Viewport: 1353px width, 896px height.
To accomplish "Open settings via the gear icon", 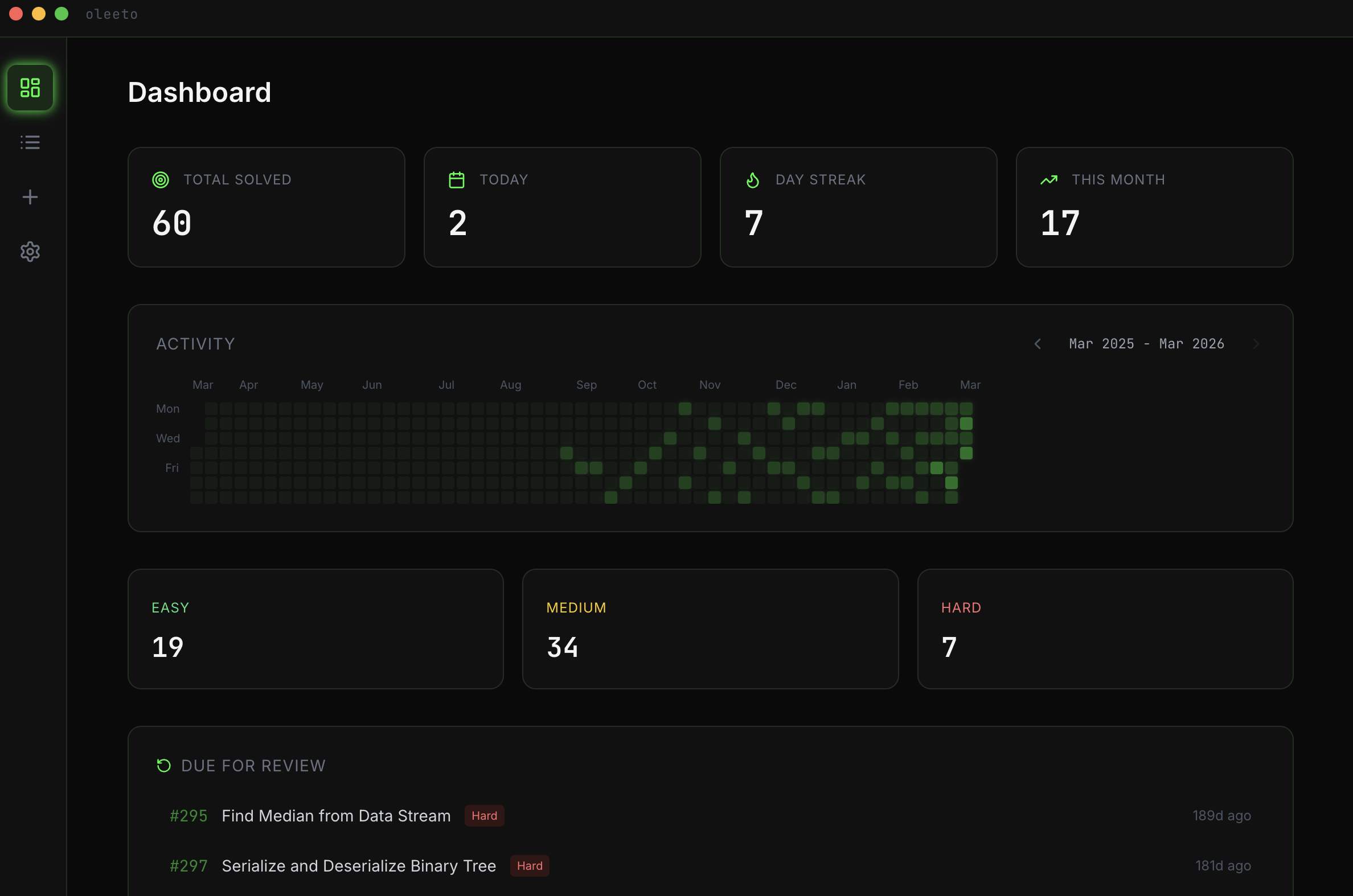I will (30, 252).
